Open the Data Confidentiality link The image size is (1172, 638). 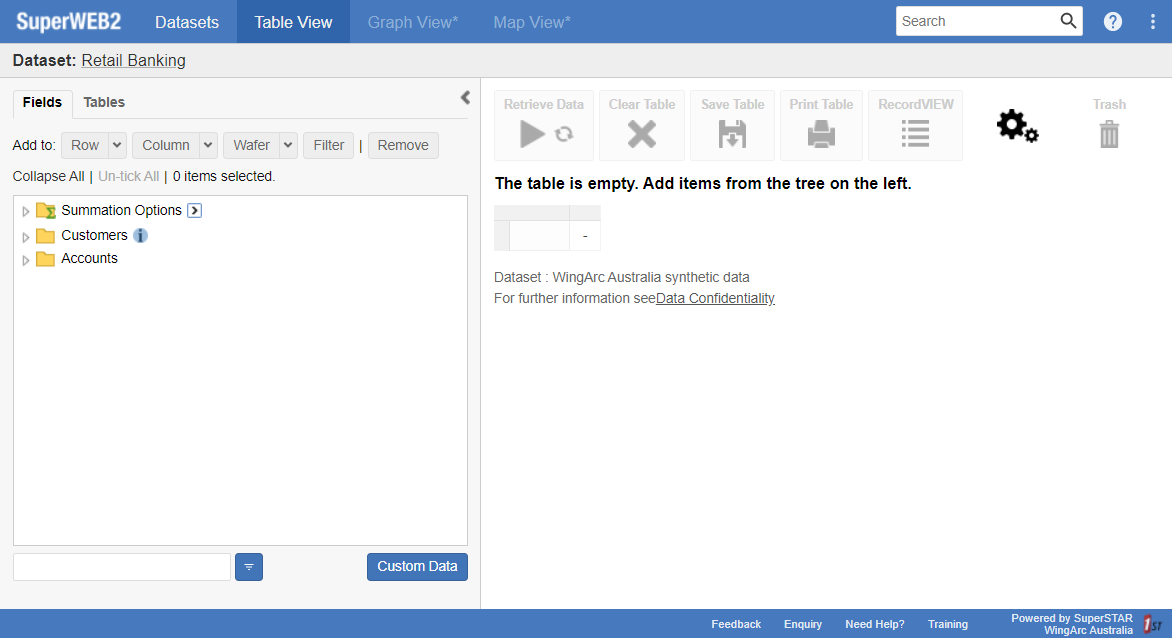(715, 298)
